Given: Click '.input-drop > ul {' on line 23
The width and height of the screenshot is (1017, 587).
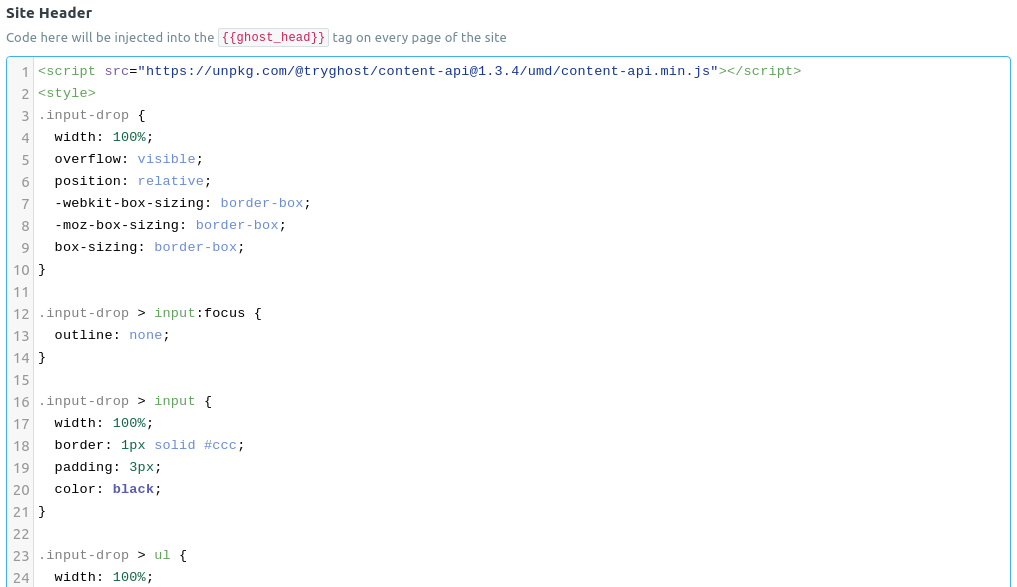Looking at the screenshot, I should pos(113,556).
